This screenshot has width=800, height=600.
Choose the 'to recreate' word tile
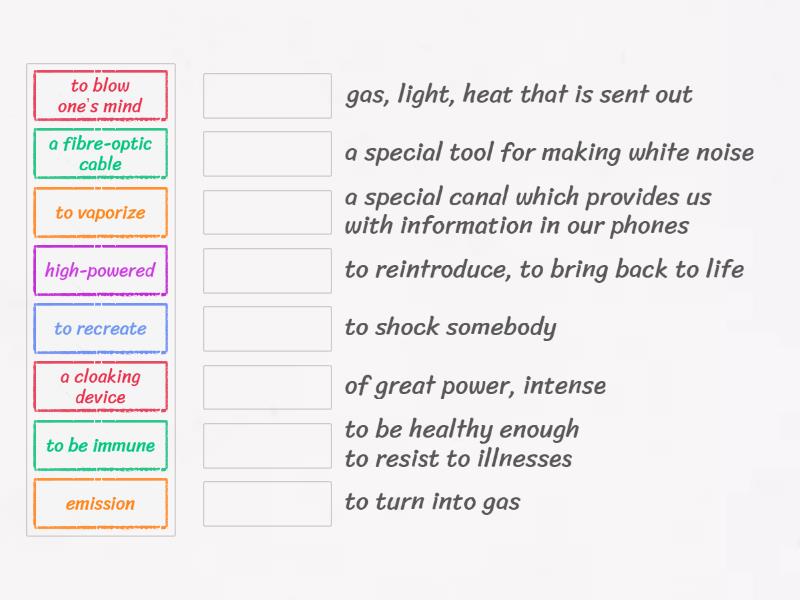tap(100, 328)
